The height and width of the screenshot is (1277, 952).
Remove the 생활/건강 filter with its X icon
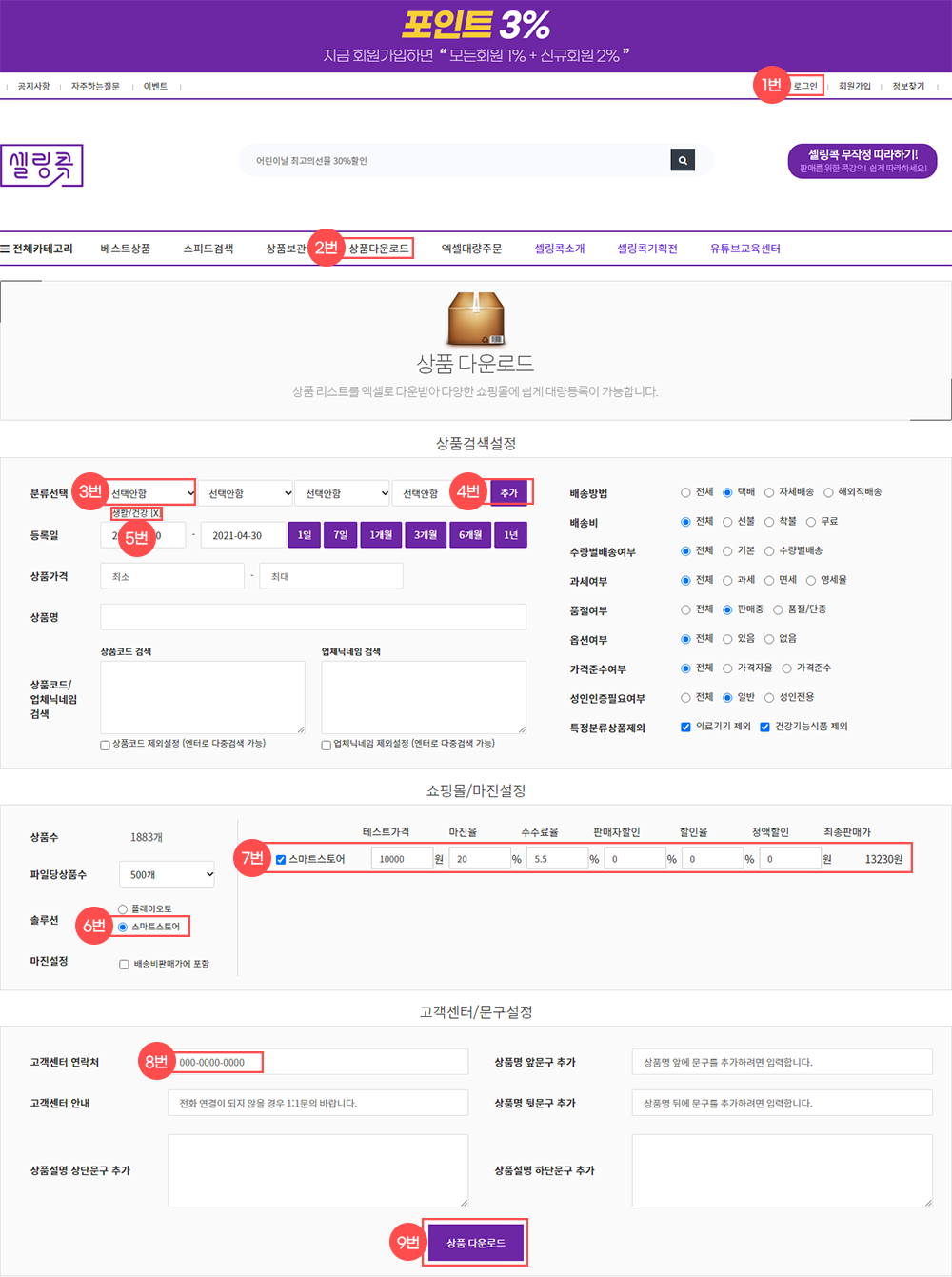(x=157, y=512)
